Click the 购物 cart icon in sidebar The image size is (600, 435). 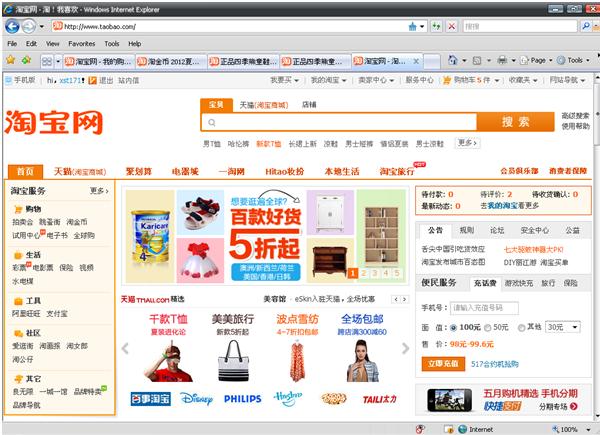(x=18, y=209)
